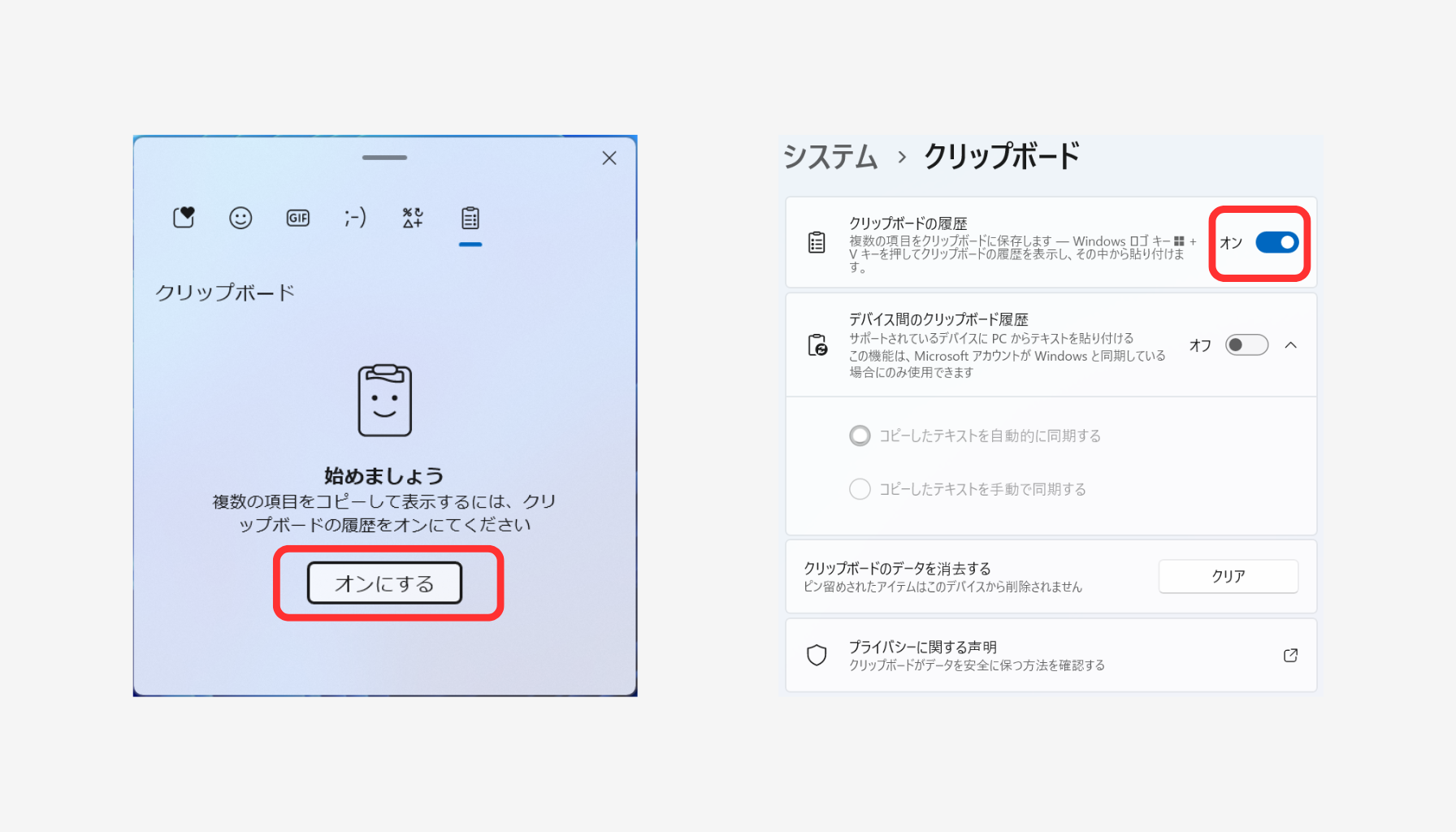This screenshot has height=832, width=1456.
Task: Click the クリア button
Action: click(x=1228, y=576)
